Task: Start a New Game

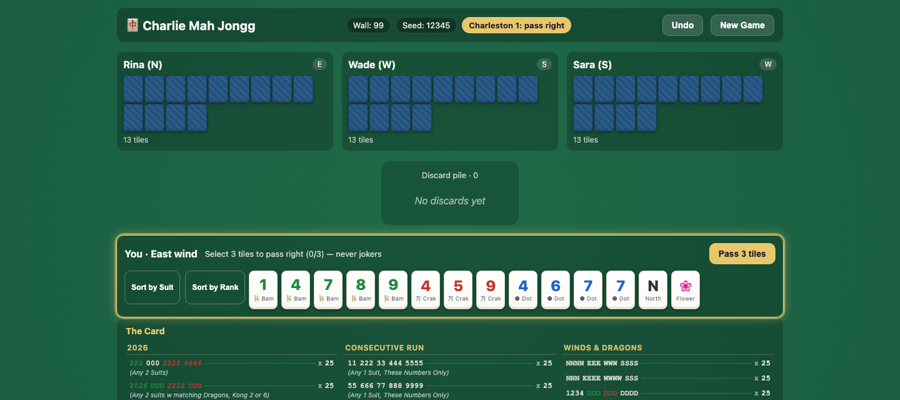Action: (x=742, y=25)
